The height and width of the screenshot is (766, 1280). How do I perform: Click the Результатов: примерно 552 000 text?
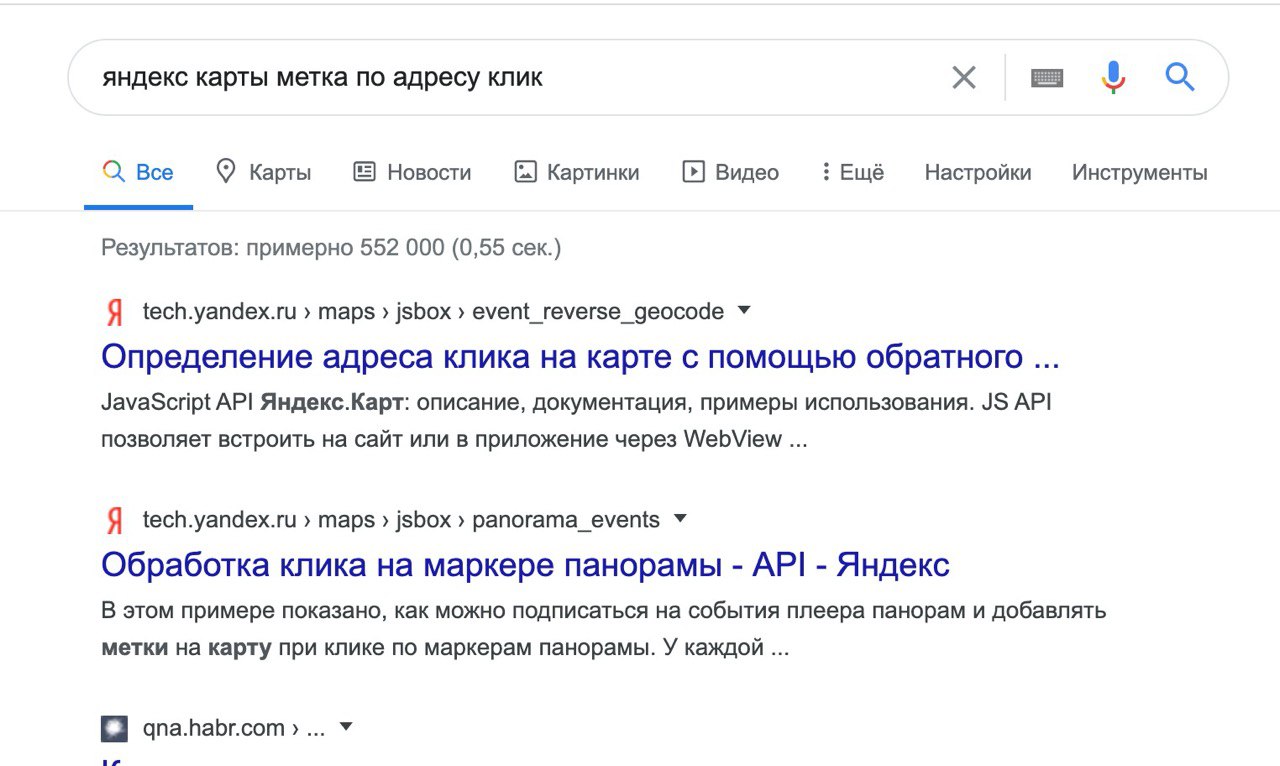click(331, 248)
